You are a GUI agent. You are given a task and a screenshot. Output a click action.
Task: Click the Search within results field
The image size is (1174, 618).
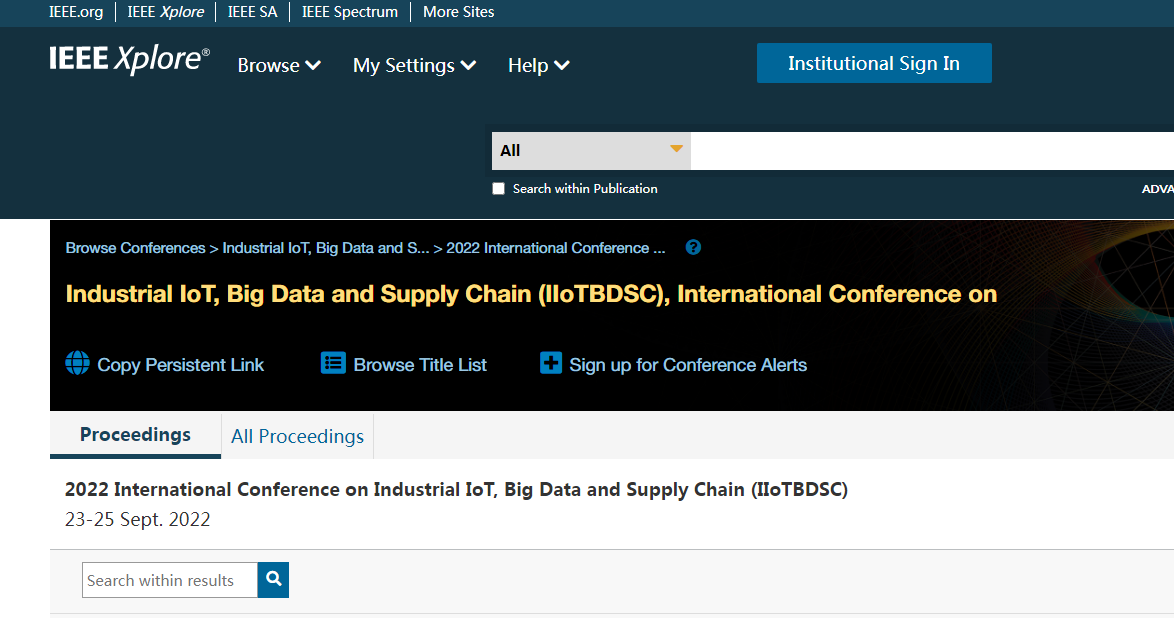click(x=170, y=580)
